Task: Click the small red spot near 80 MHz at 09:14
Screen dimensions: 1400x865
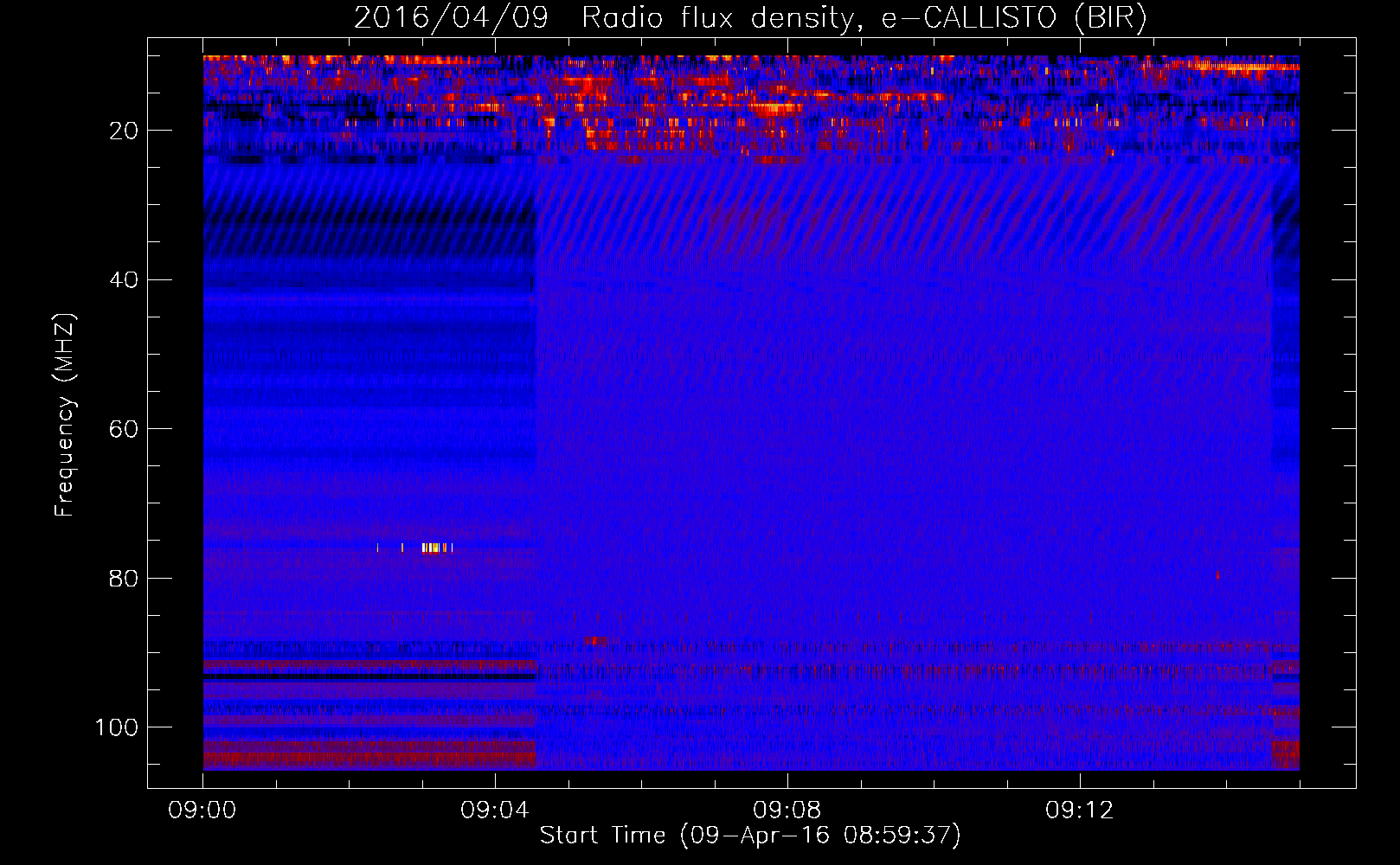Action: pos(1217,575)
